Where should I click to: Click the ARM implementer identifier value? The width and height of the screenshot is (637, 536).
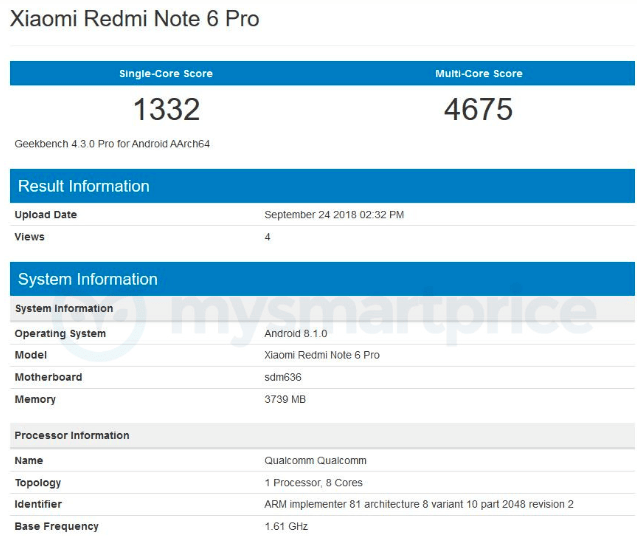418,504
